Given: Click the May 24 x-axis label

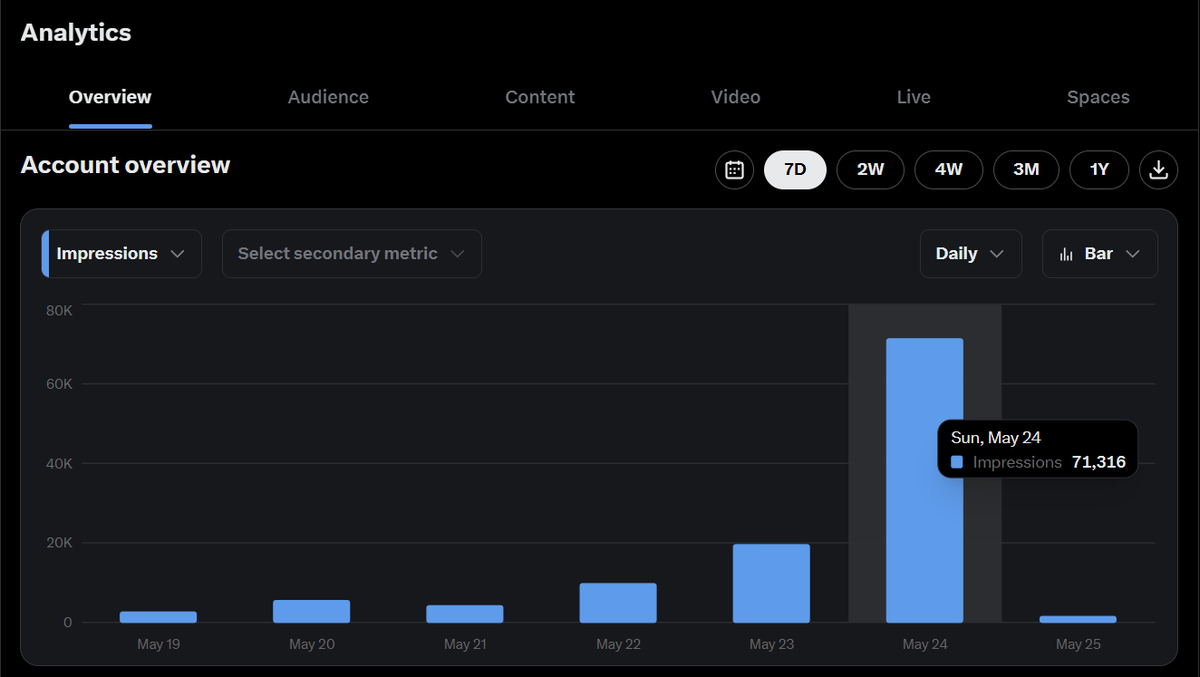Looking at the screenshot, I should pos(925,644).
